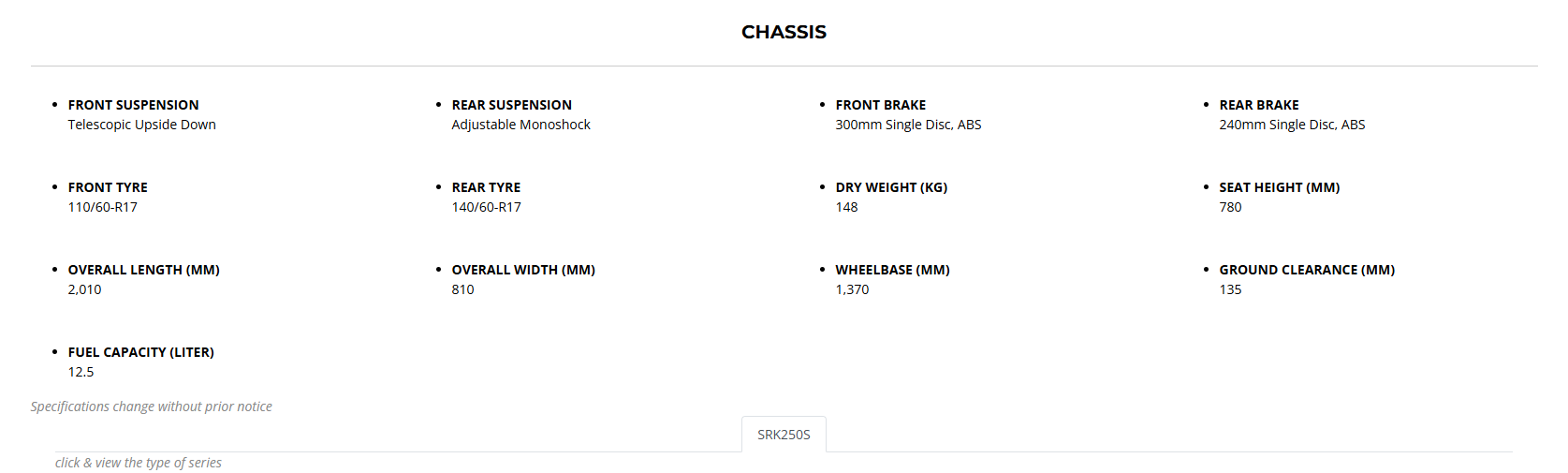Click the CHASSIS section heading

click(784, 32)
